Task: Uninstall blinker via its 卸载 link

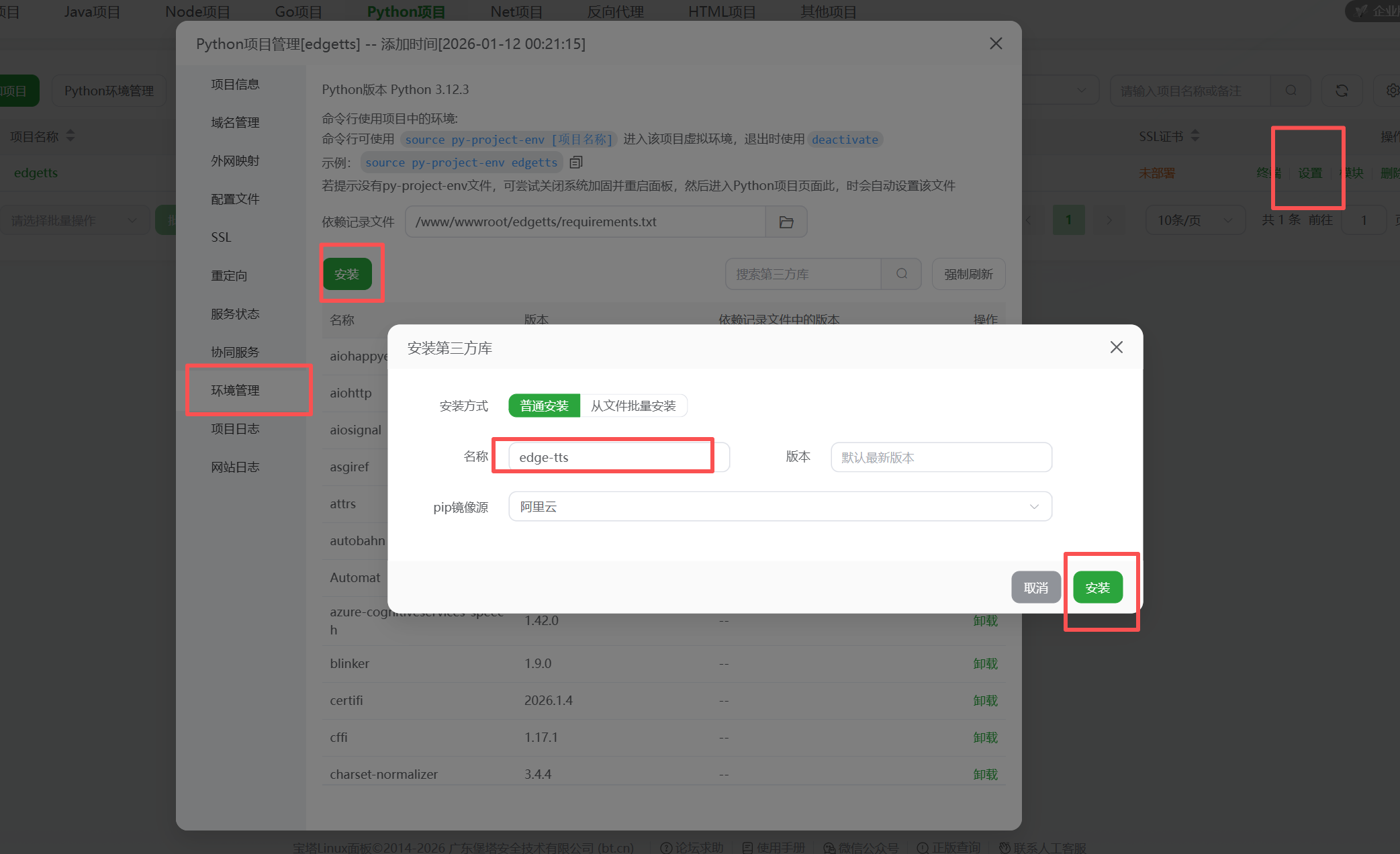Action: [x=985, y=663]
